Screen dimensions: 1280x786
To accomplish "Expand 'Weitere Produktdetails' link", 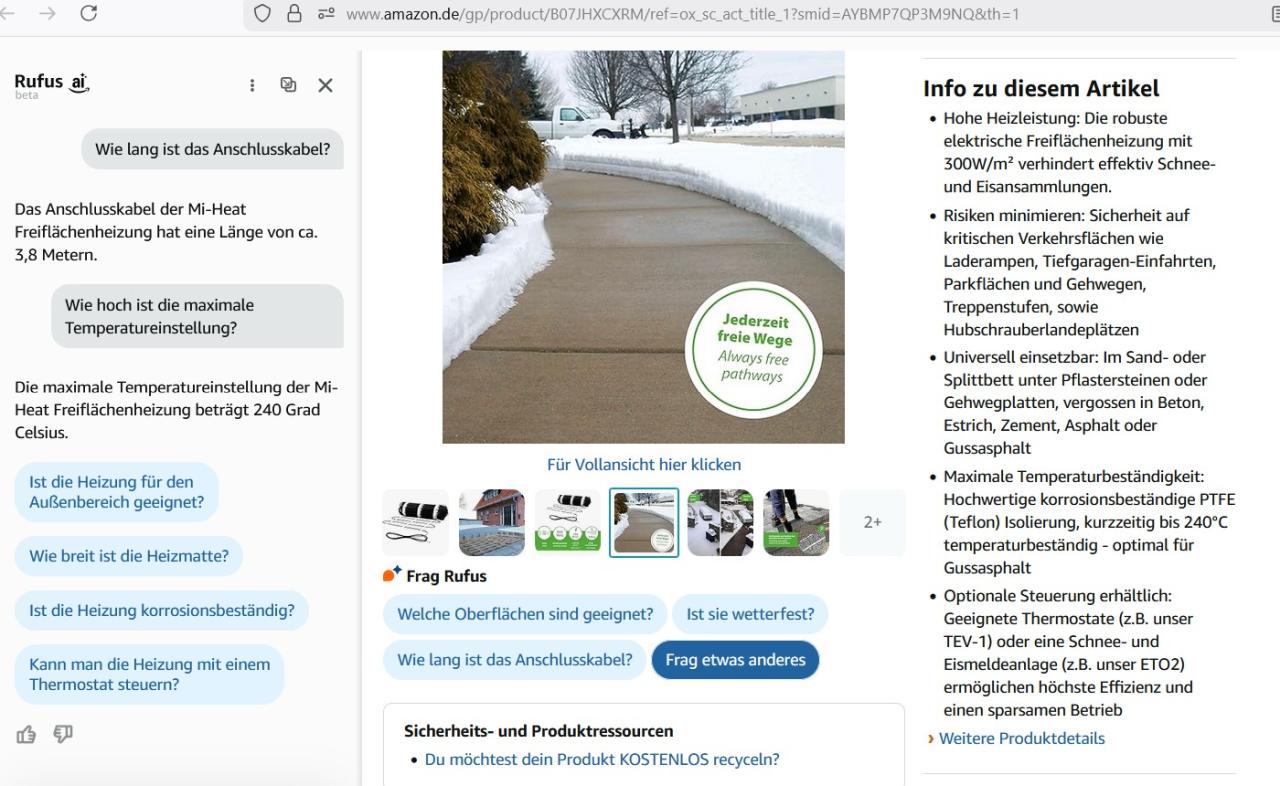I will click(x=1021, y=738).
